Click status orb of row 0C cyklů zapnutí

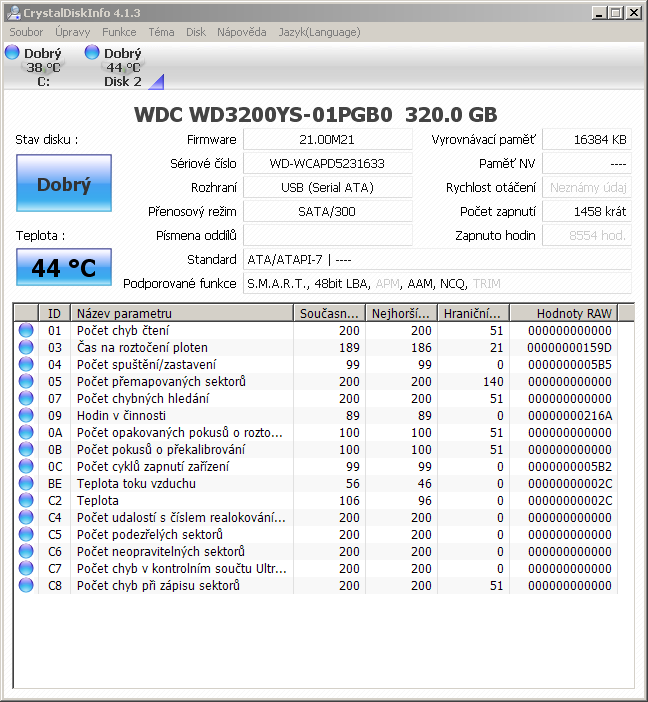[x=26, y=467]
